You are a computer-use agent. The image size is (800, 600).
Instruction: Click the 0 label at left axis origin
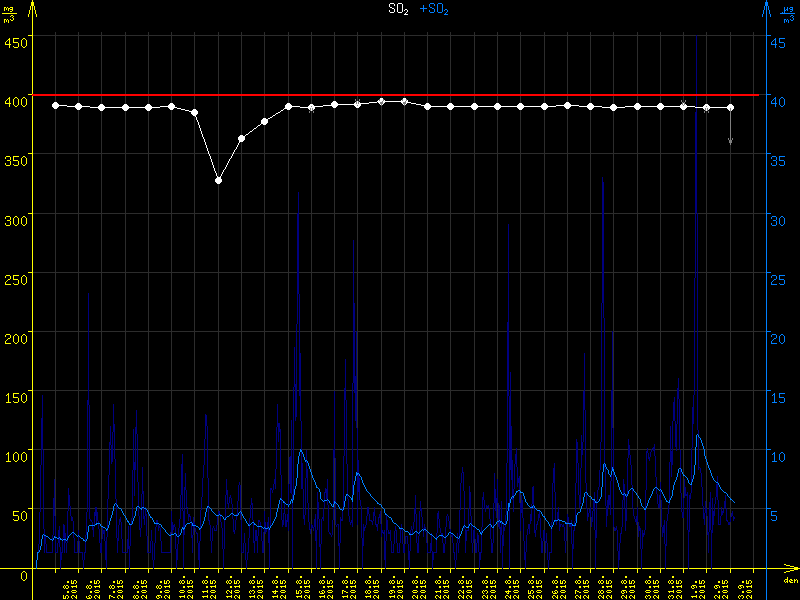tap(23, 577)
